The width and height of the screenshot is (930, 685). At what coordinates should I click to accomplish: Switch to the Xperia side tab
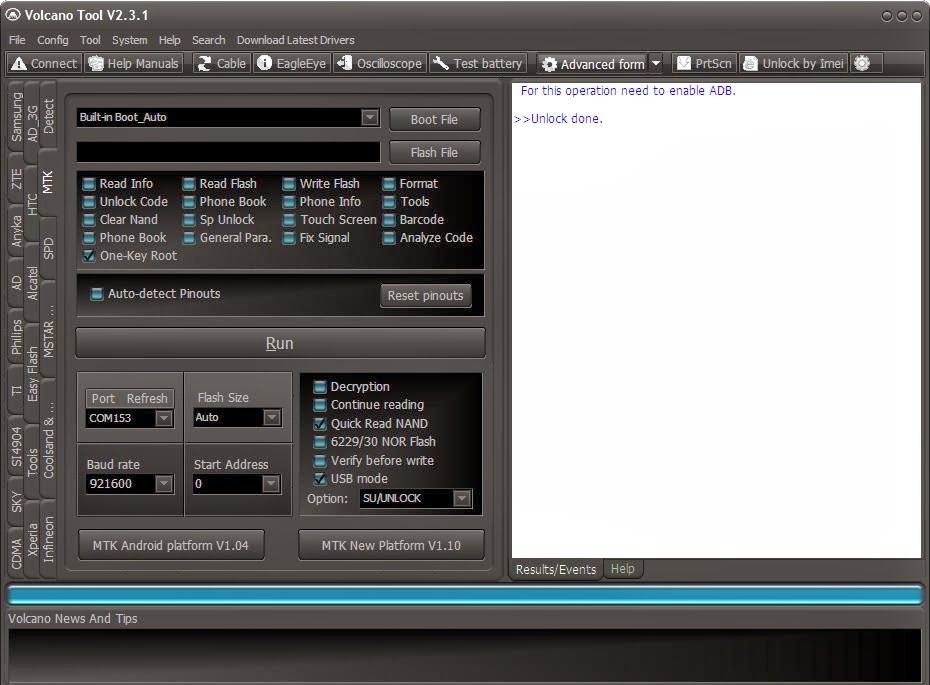point(33,540)
